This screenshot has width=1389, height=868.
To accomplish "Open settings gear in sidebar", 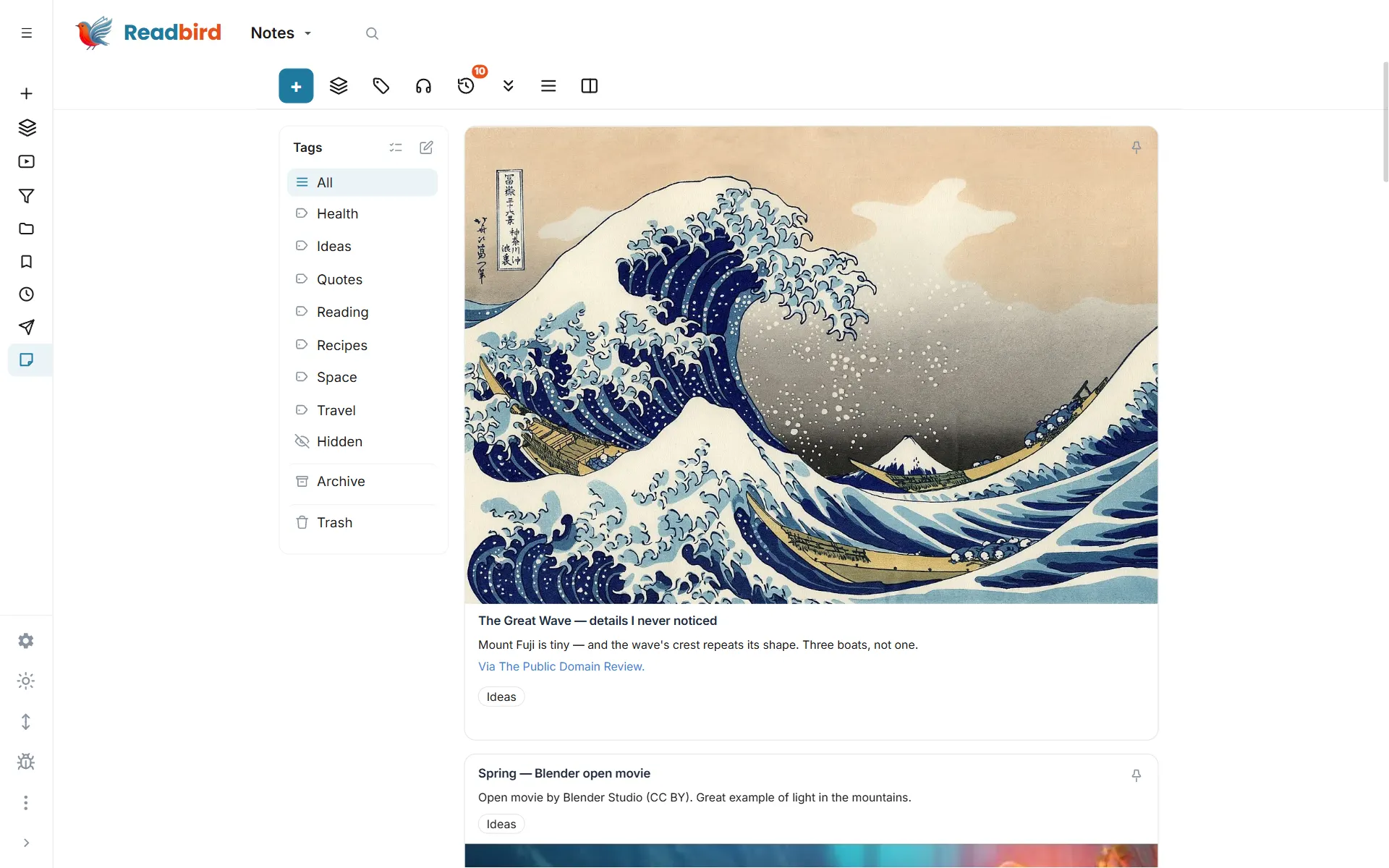I will coord(26,641).
